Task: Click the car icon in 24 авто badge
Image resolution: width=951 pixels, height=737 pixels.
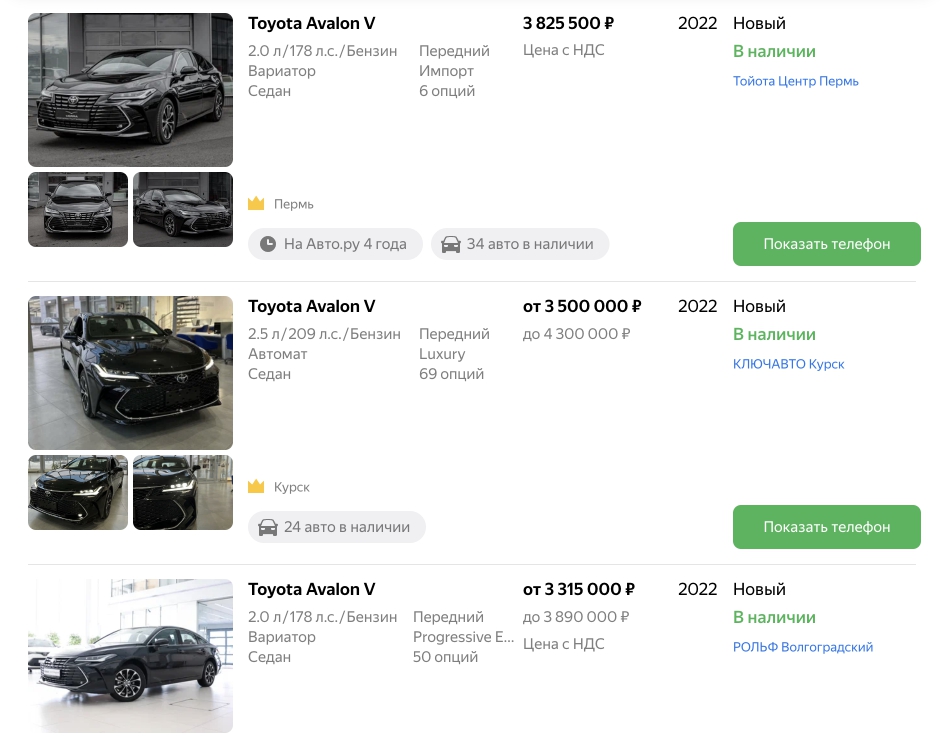Action: [x=267, y=527]
